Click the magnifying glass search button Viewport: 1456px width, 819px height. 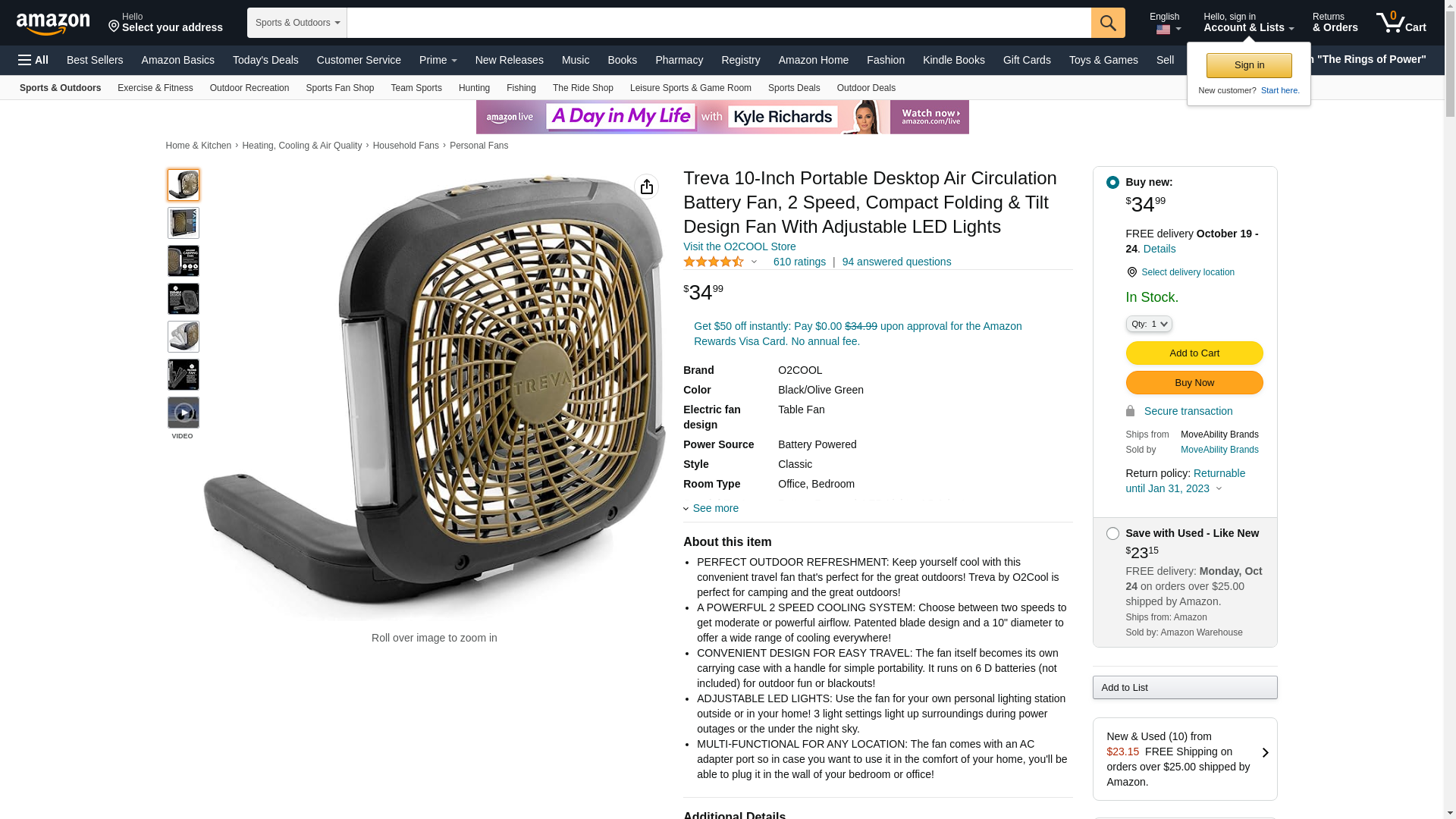coord(1108,23)
